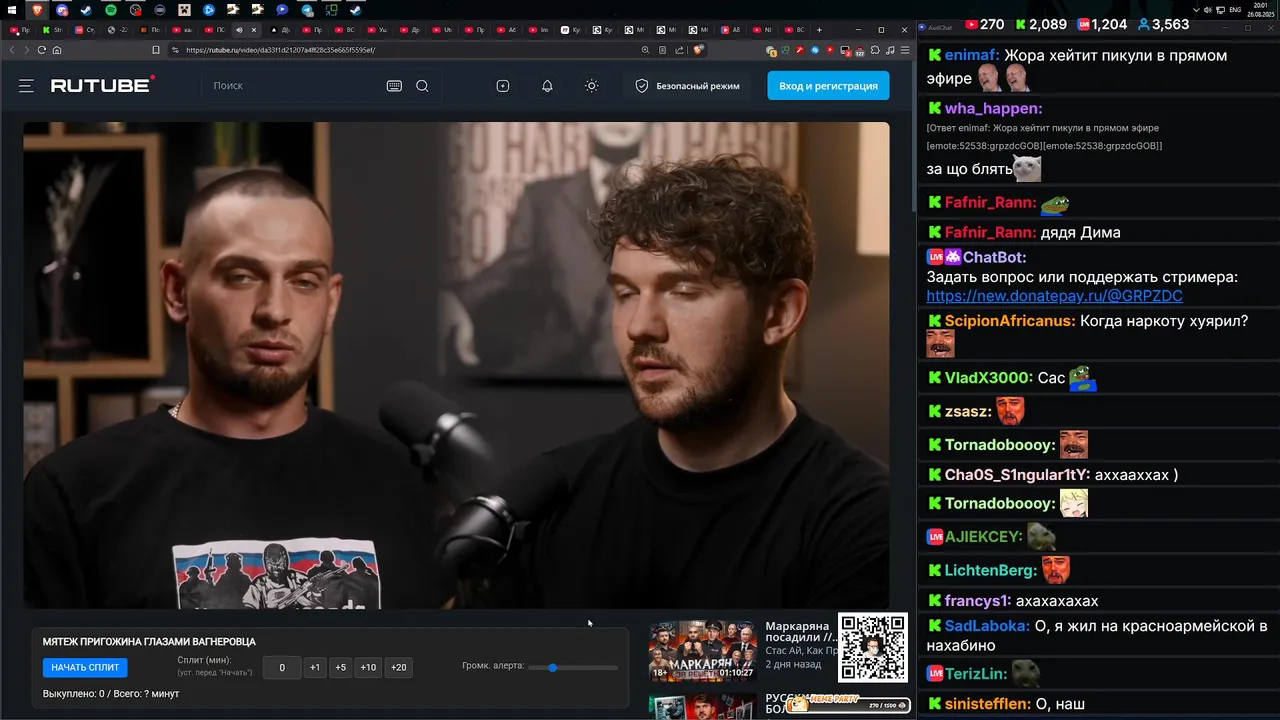Click the Поиск search field
Viewport: 1280px width, 720px height.
click(295, 86)
